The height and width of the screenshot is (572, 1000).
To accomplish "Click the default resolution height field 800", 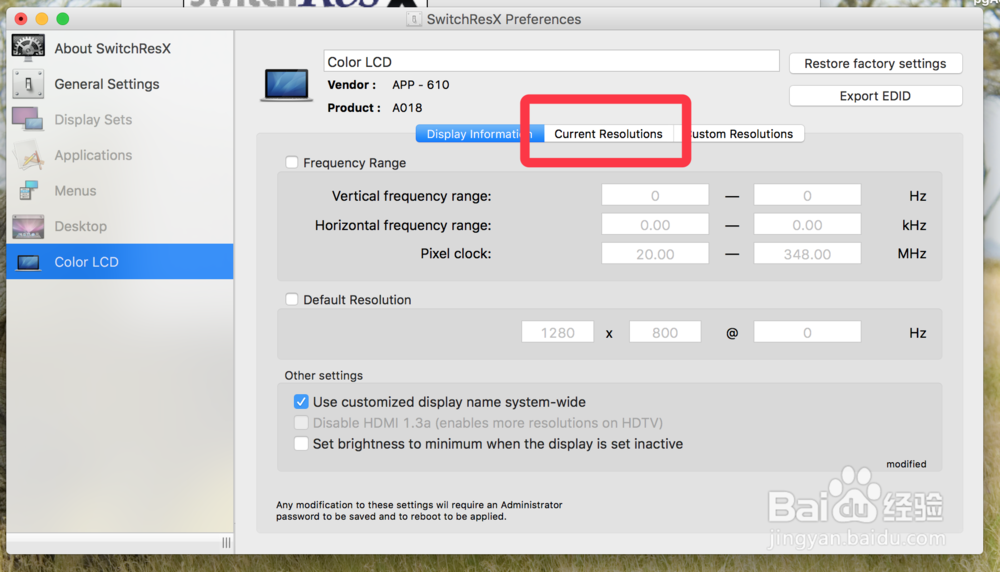I will click(x=665, y=332).
